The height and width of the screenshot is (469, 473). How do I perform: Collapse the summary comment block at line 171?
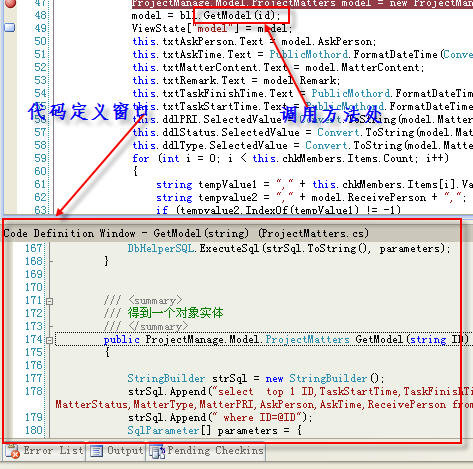(x=50, y=301)
